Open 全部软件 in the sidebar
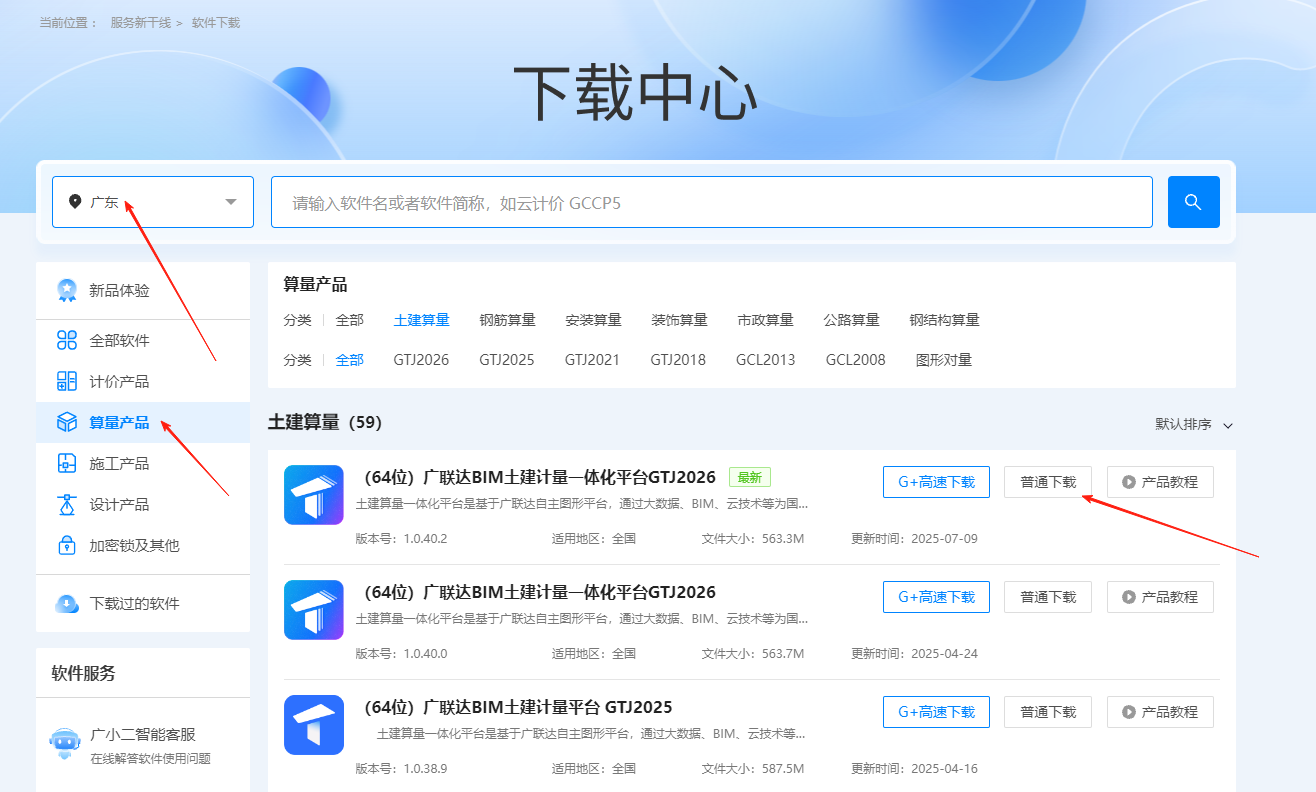This screenshot has width=1316, height=792. pyautogui.click(x=143, y=341)
